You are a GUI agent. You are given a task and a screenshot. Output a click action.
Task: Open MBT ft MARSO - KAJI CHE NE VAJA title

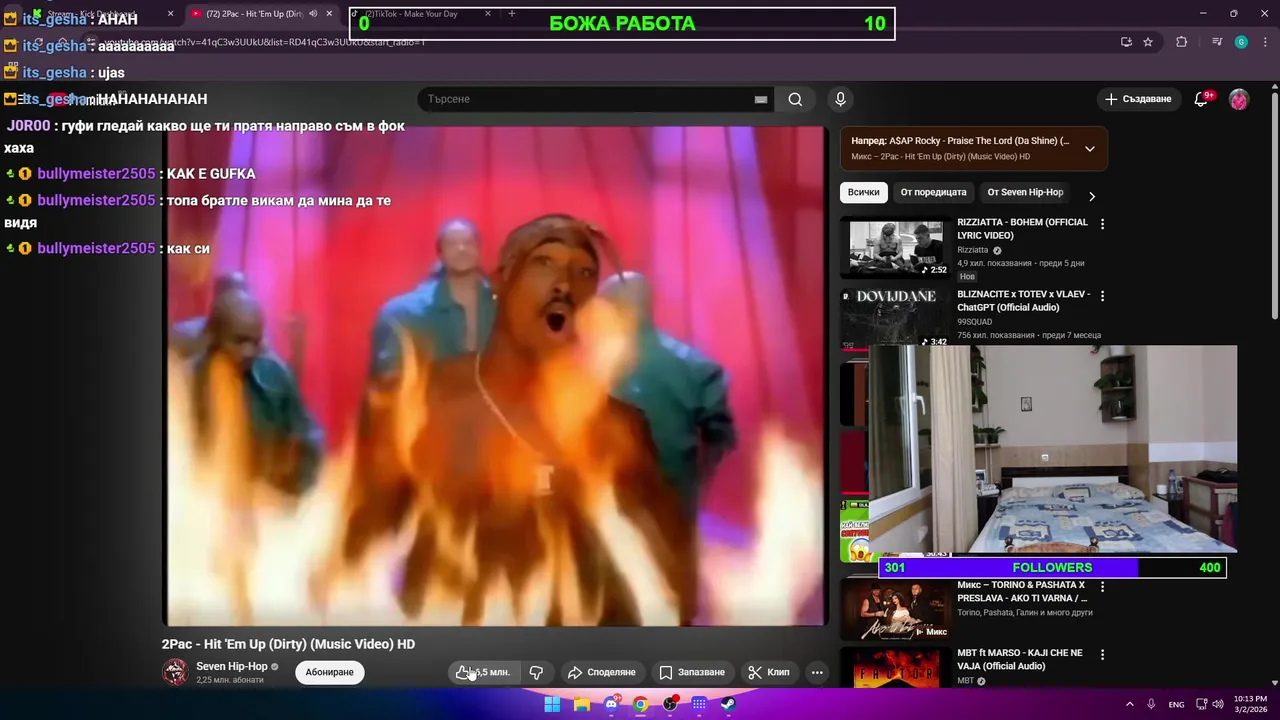(x=1019, y=660)
